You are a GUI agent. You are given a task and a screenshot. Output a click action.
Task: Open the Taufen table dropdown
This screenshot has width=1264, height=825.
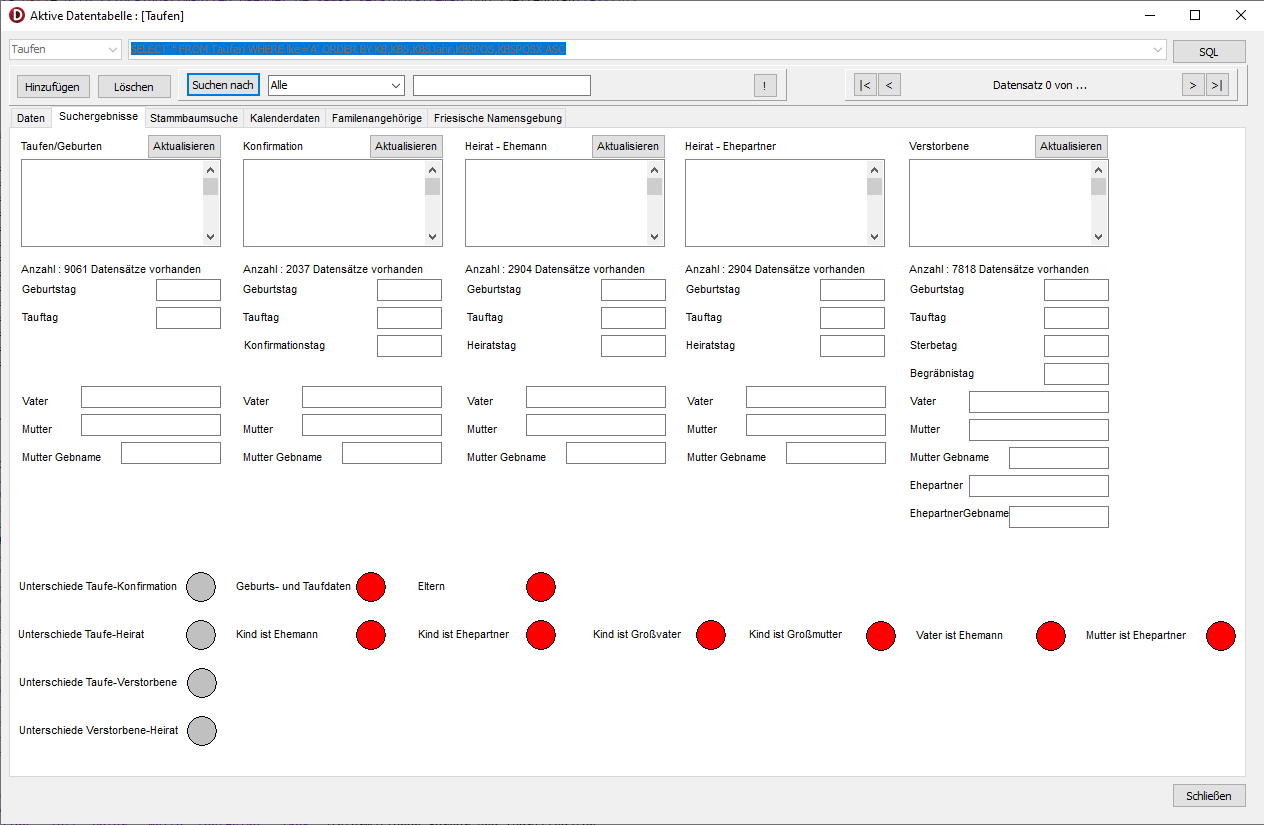111,49
